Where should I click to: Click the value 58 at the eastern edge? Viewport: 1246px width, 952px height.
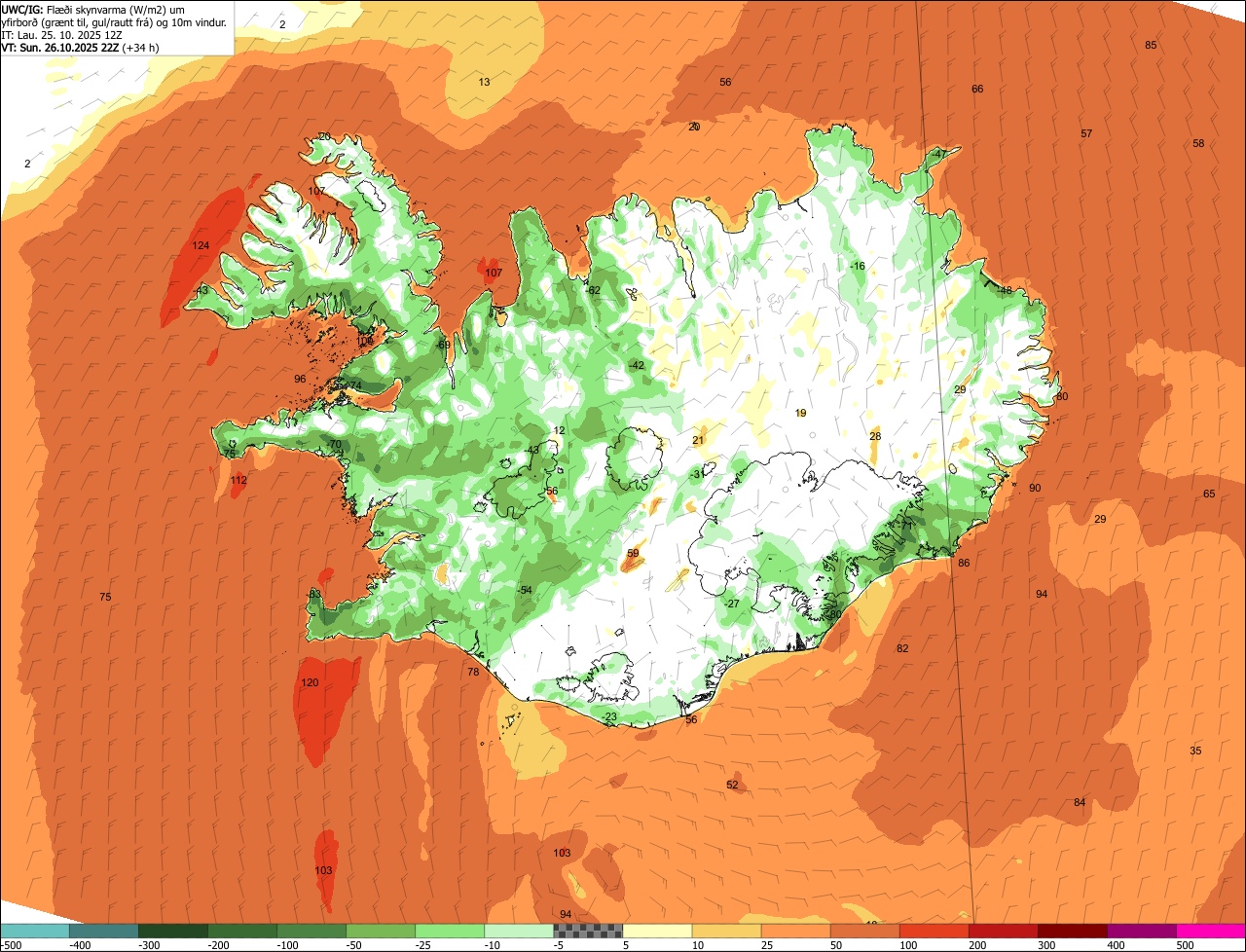coord(1198,144)
